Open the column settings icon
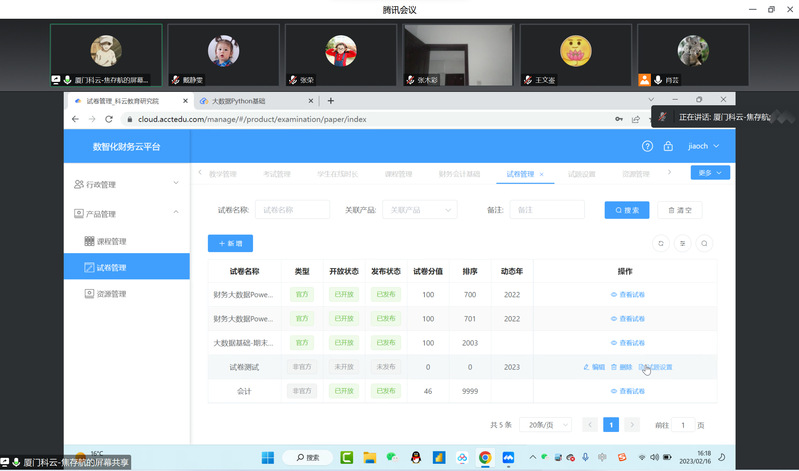 [x=682, y=243]
